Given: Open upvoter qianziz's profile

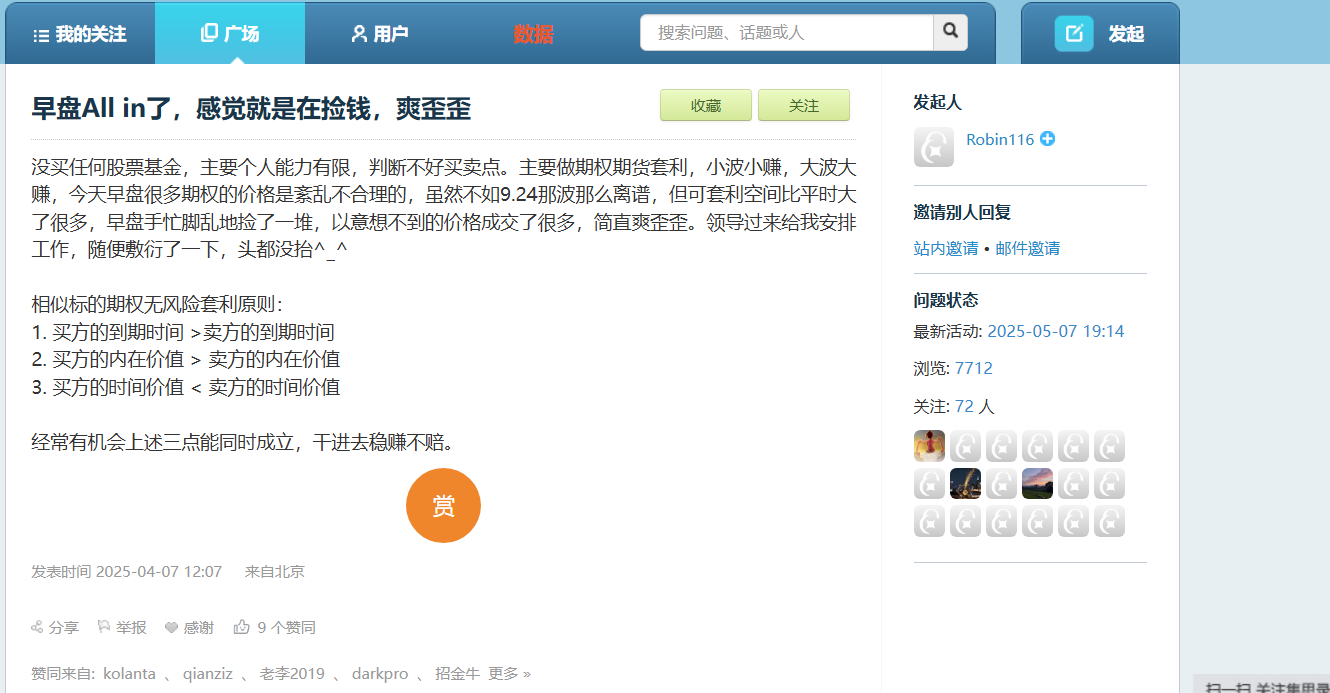Looking at the screenshot, I should [207, 673].
